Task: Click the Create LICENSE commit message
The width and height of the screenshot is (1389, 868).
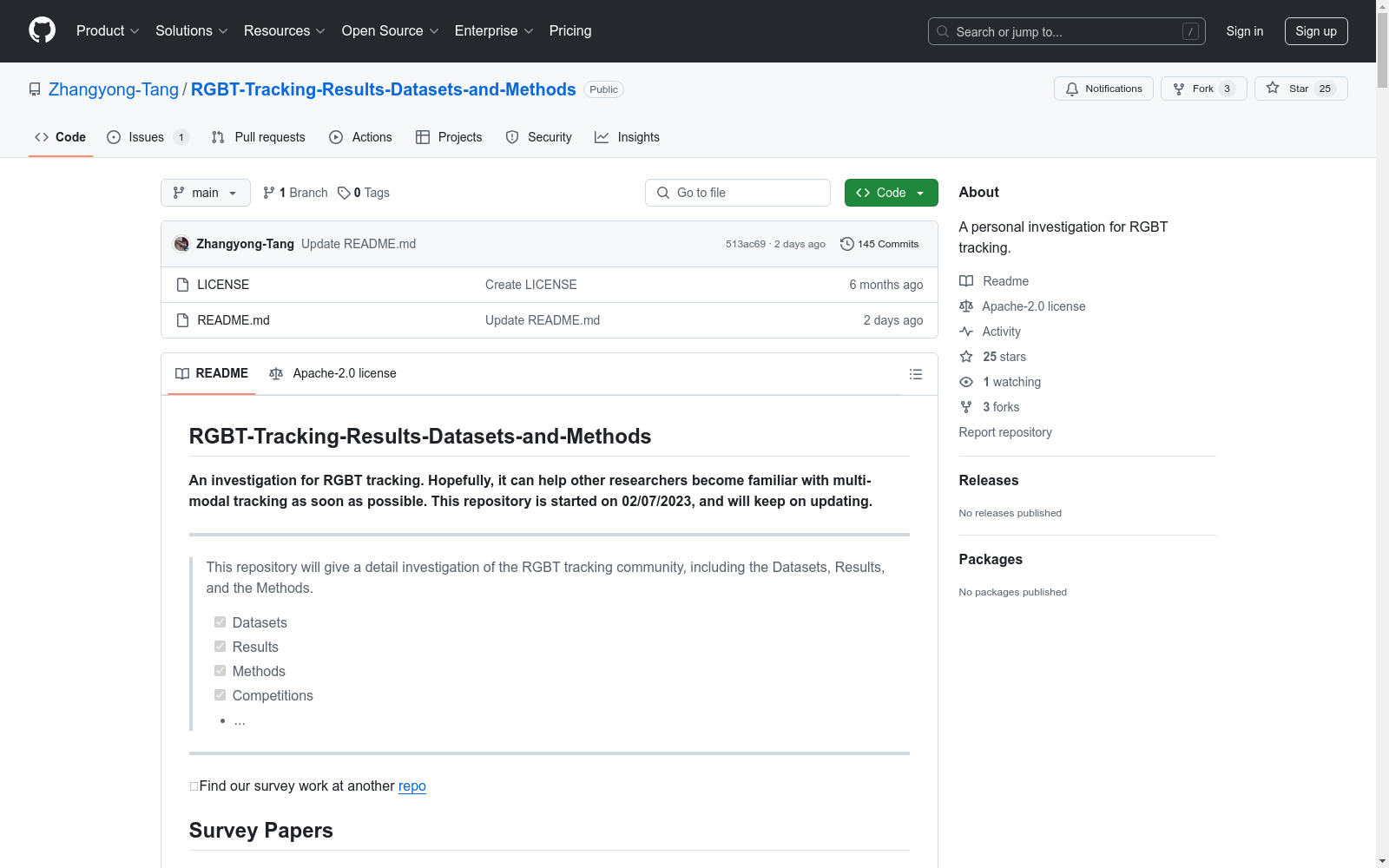Action: click(x=531, y=285)
